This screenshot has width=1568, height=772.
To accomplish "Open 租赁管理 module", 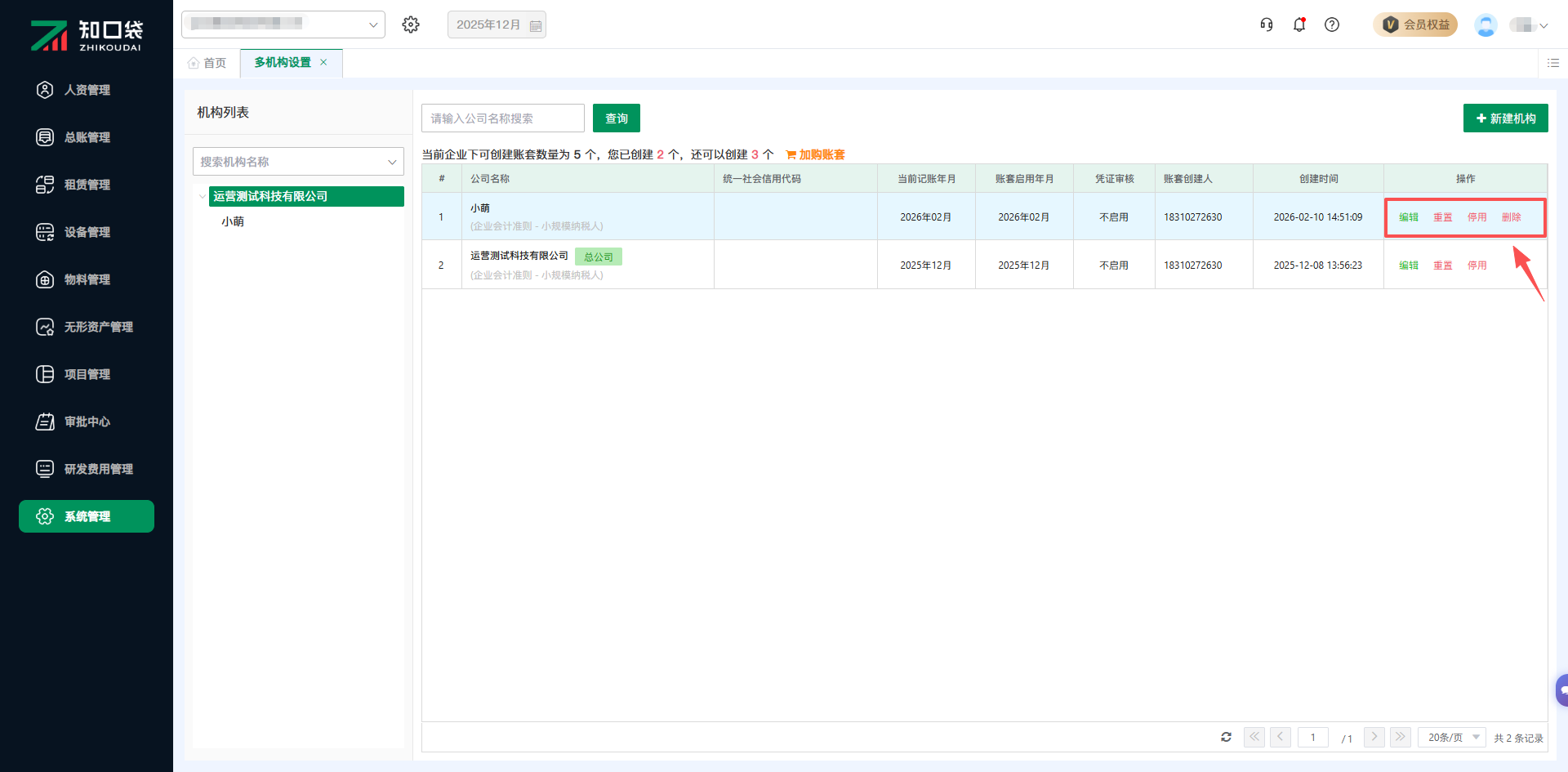I will [x=87, y=185].
